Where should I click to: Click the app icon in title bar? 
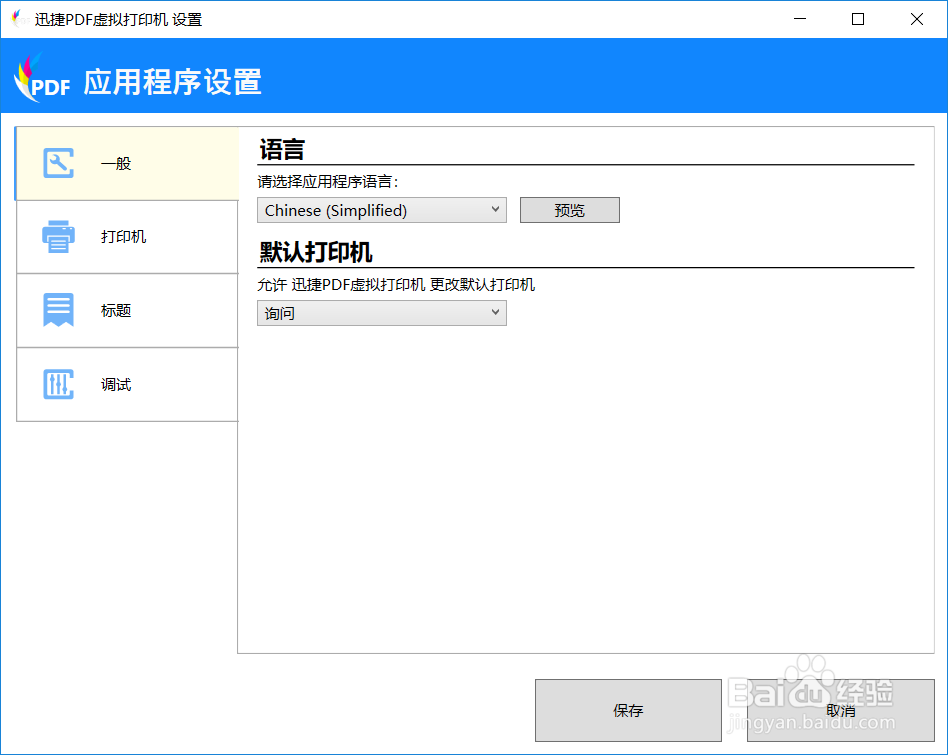(x=19, y=19)
